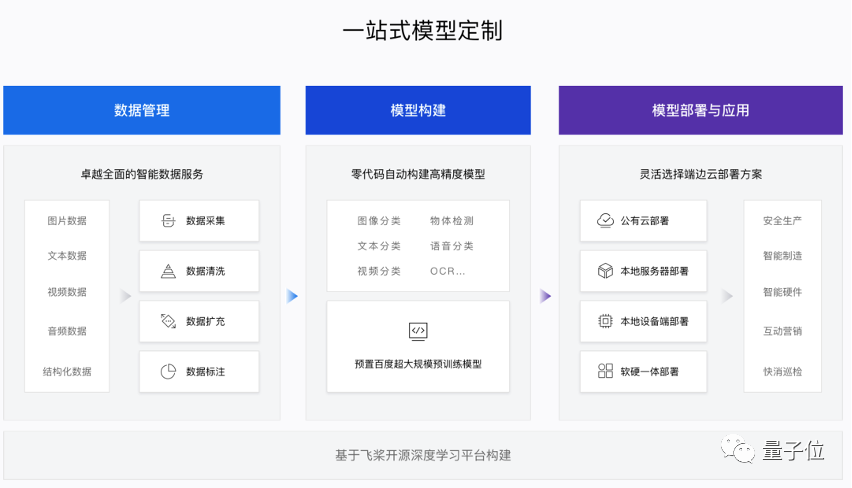The width and height of the screenshot is (852, 488).
Task: Click the 公有云部署 cloud icon
Action: (x=605, y=221)
